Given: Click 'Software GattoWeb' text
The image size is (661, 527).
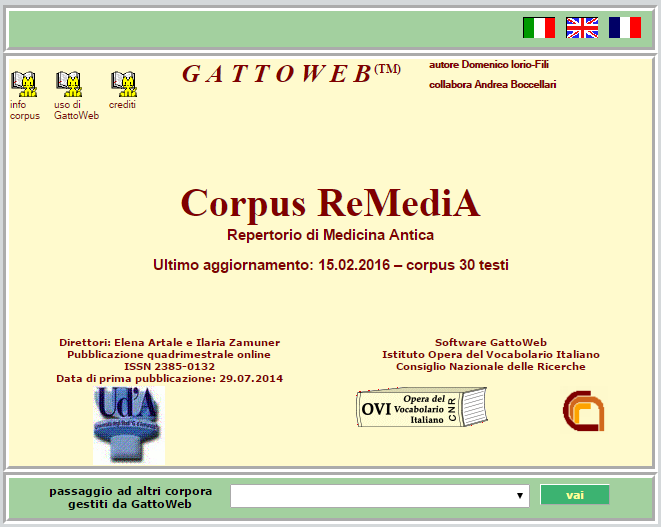Looking at the screenshot, I should click(491, 342).
